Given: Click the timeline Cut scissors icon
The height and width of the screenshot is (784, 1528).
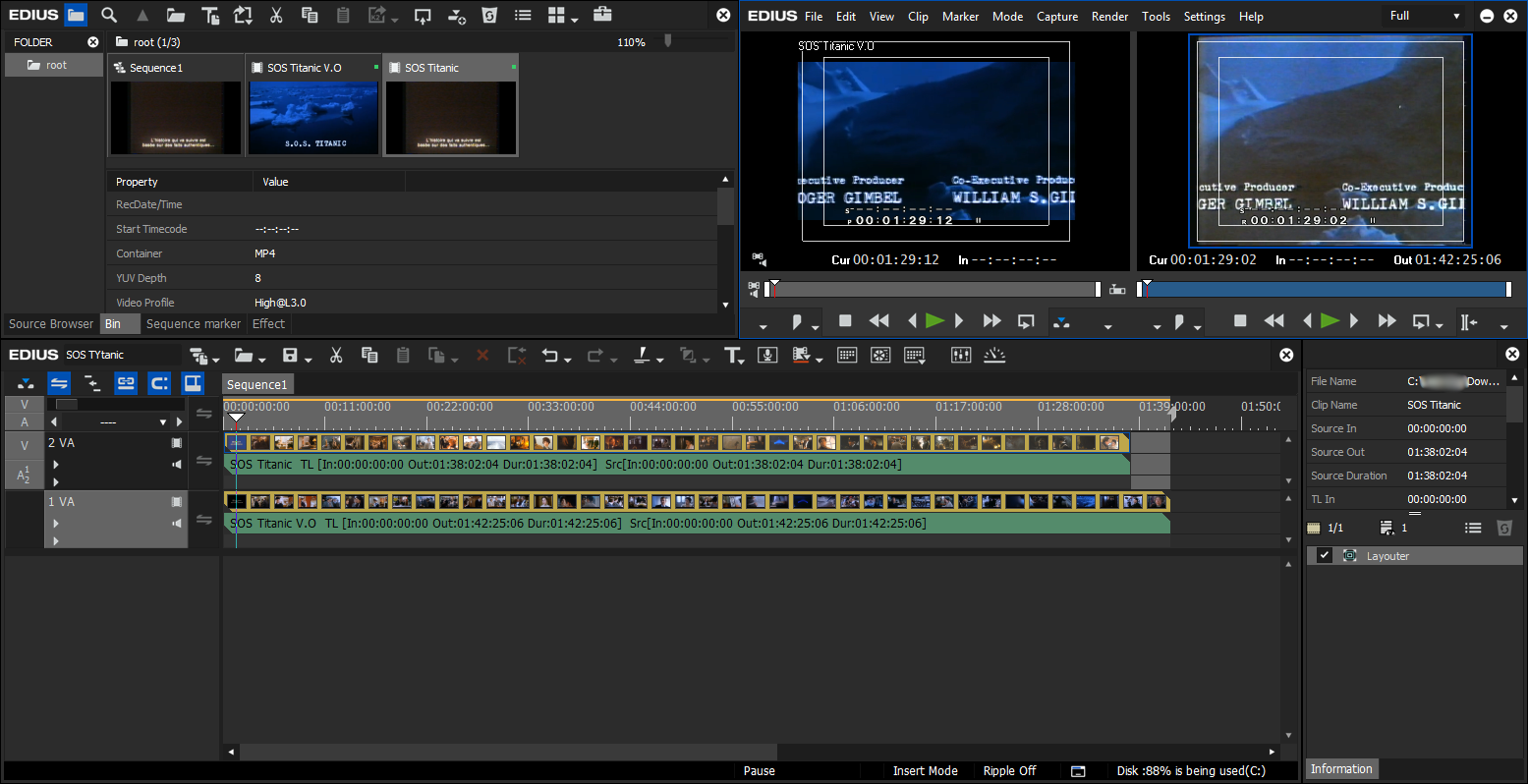Looking at the screenshot, I should pyautogui.click(x=336, y=355).
